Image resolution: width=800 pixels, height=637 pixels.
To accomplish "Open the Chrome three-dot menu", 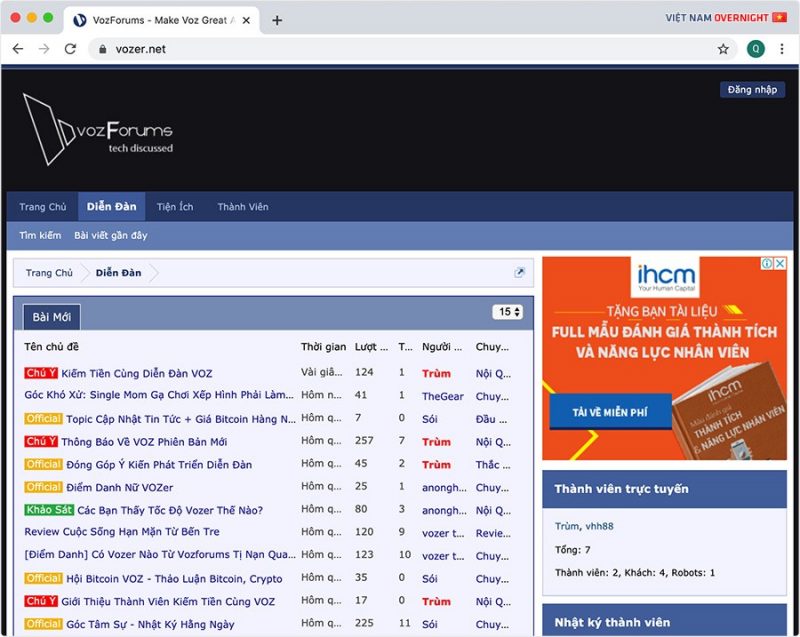I will point(782,49).
